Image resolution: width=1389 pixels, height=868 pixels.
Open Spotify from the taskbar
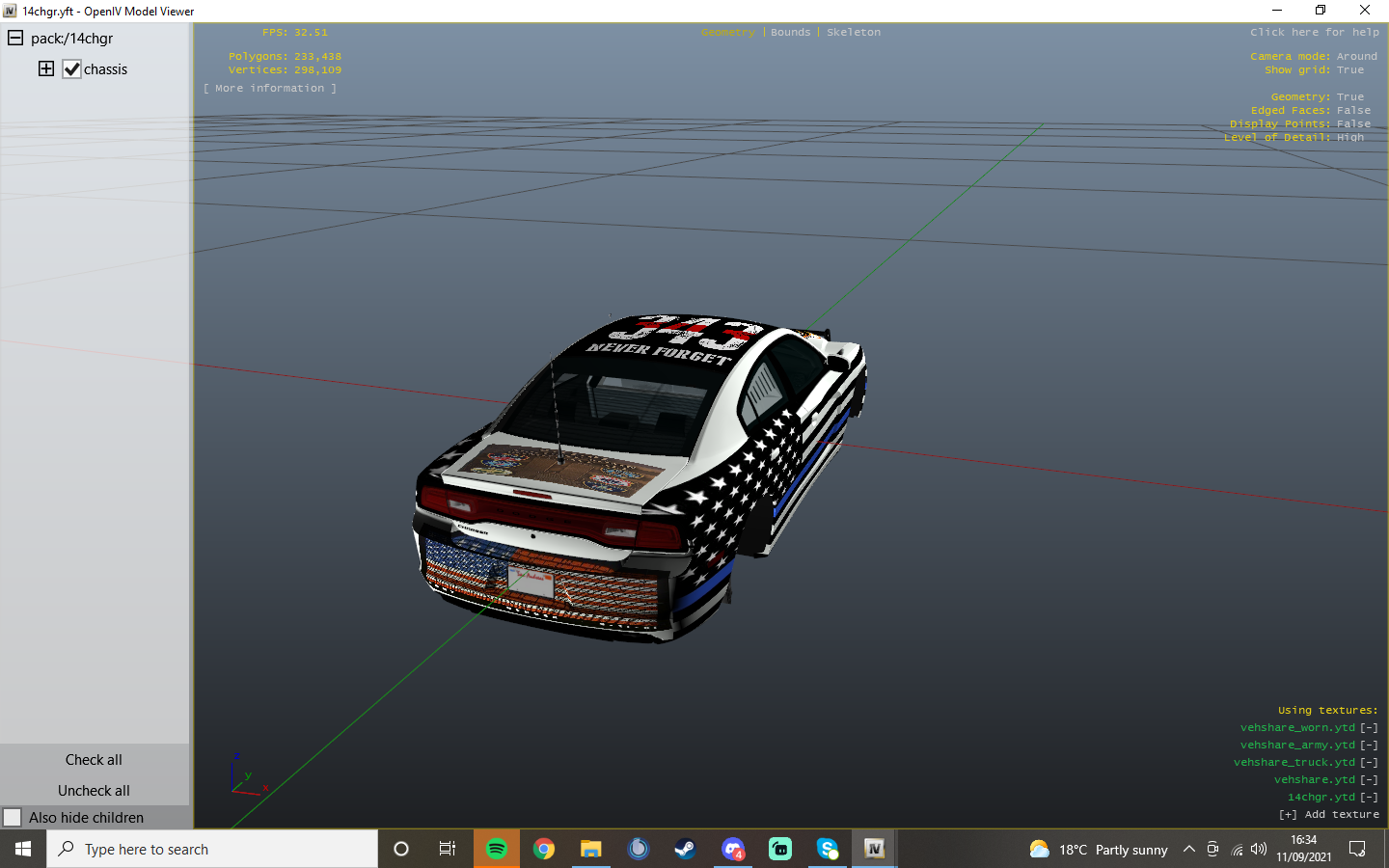pyautogui.click(x=497, y=849)
